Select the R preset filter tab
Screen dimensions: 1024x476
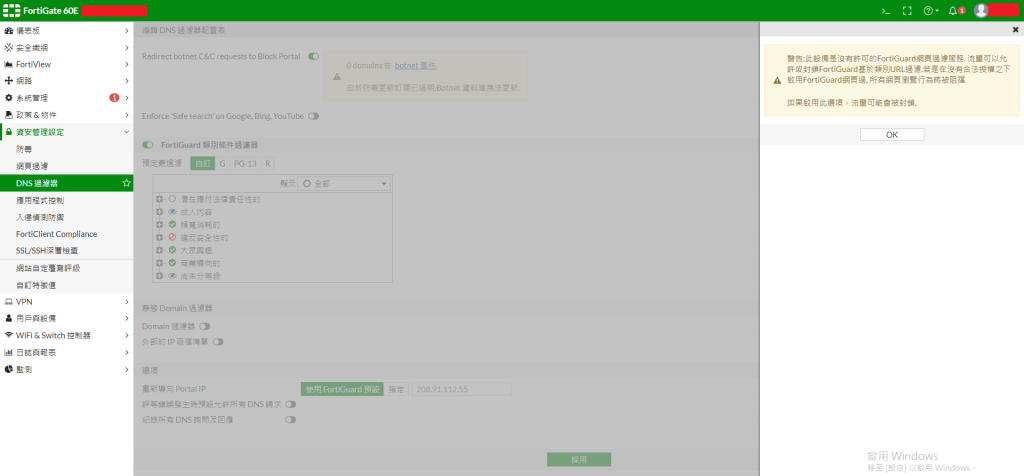(267, 163)
